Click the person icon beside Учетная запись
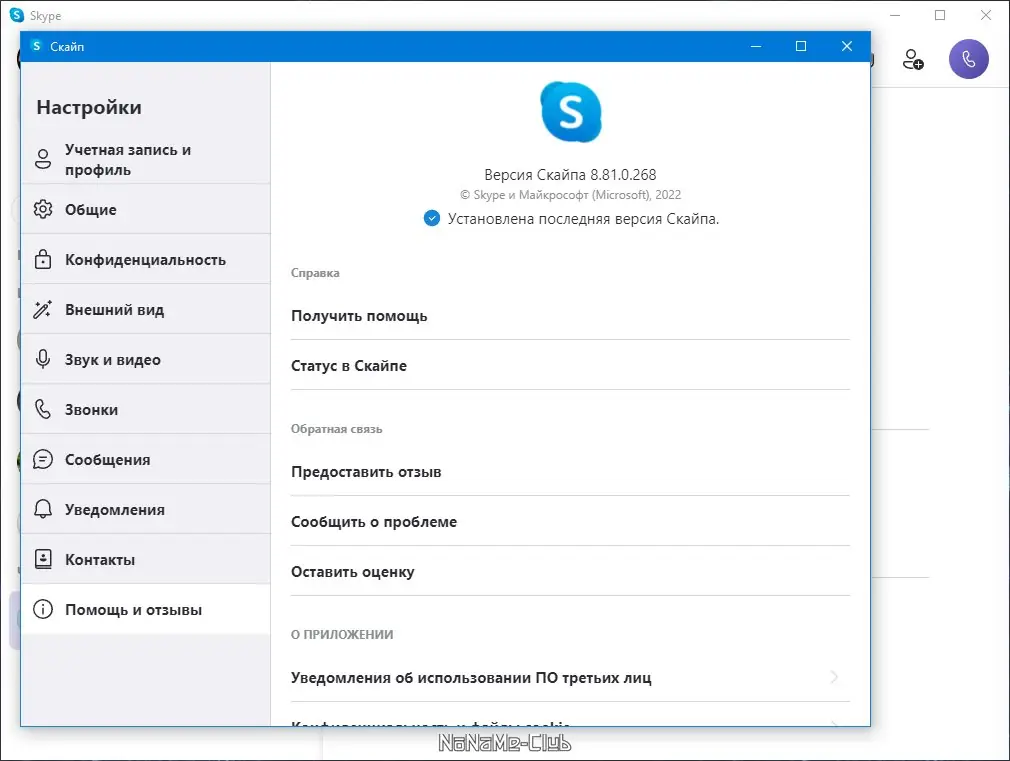The height and width of the screenshot is (761, 1010). (x=43, y=159)
